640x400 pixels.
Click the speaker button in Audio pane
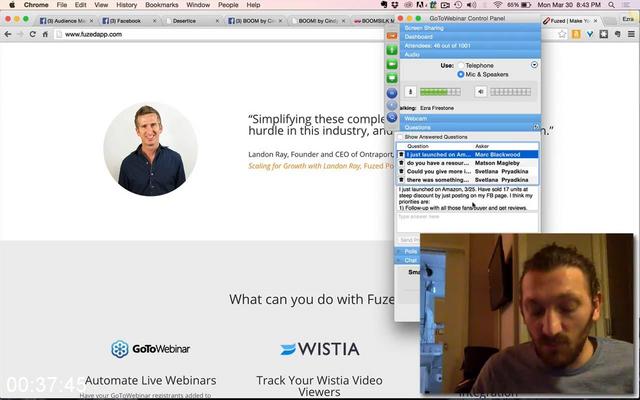[480, 92]
